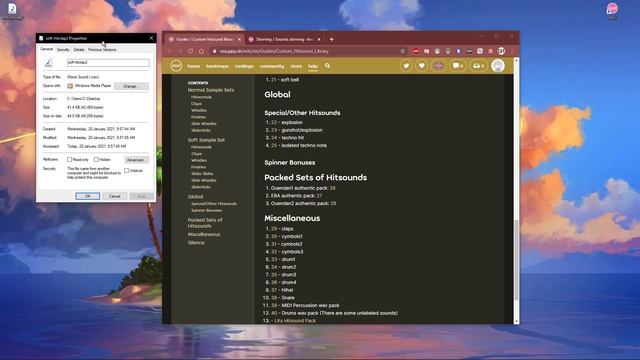Viewport: 640px width, 360px height.
Task: Open the help menu
Action: coord(313,66)
